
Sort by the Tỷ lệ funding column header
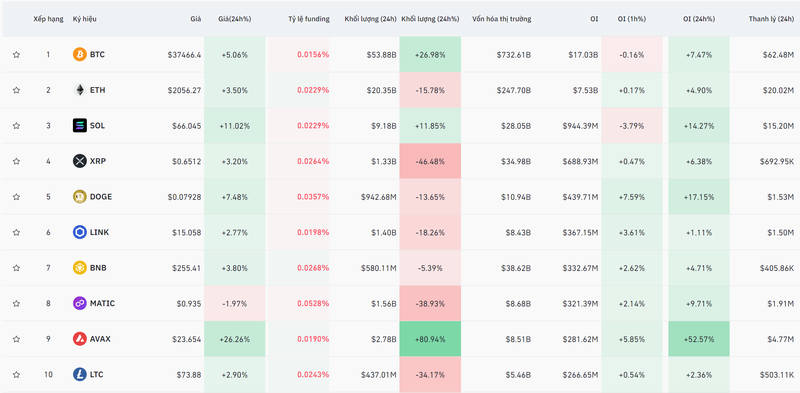[x=309, y=19]
